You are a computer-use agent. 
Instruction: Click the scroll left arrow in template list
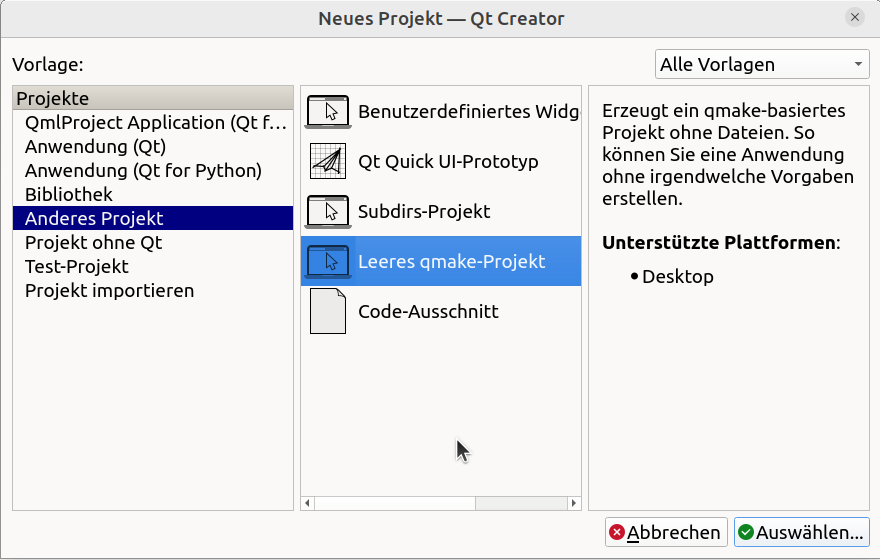(308, 503)
